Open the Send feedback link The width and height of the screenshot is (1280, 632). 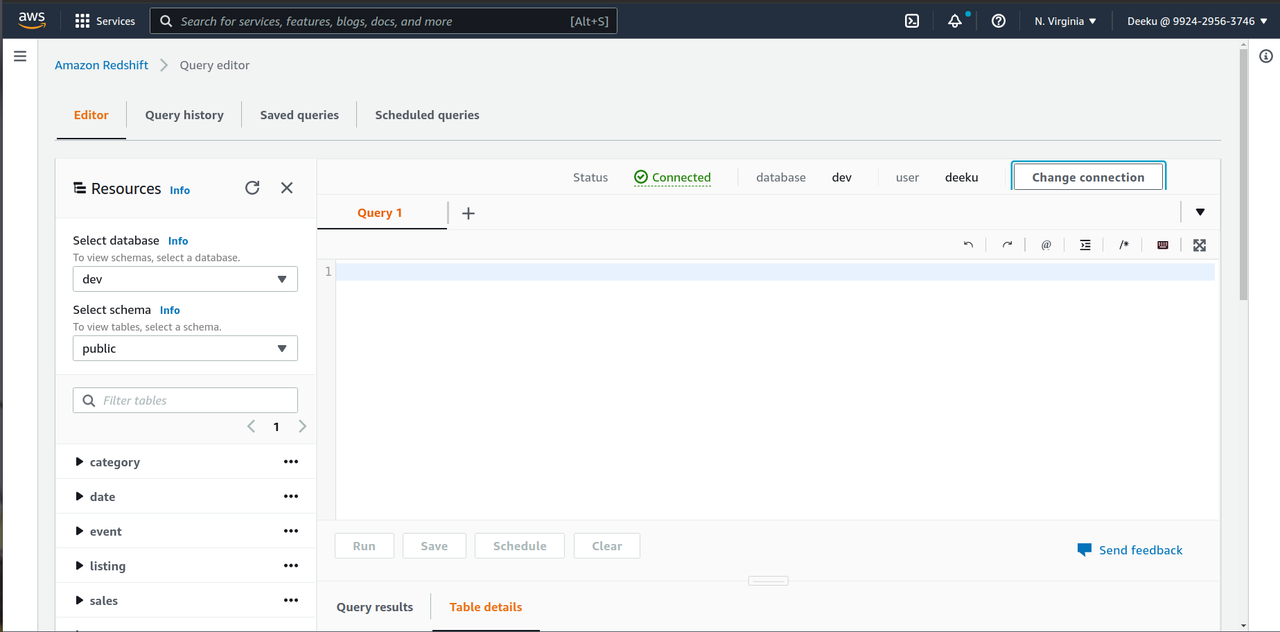click(1140, 550)
